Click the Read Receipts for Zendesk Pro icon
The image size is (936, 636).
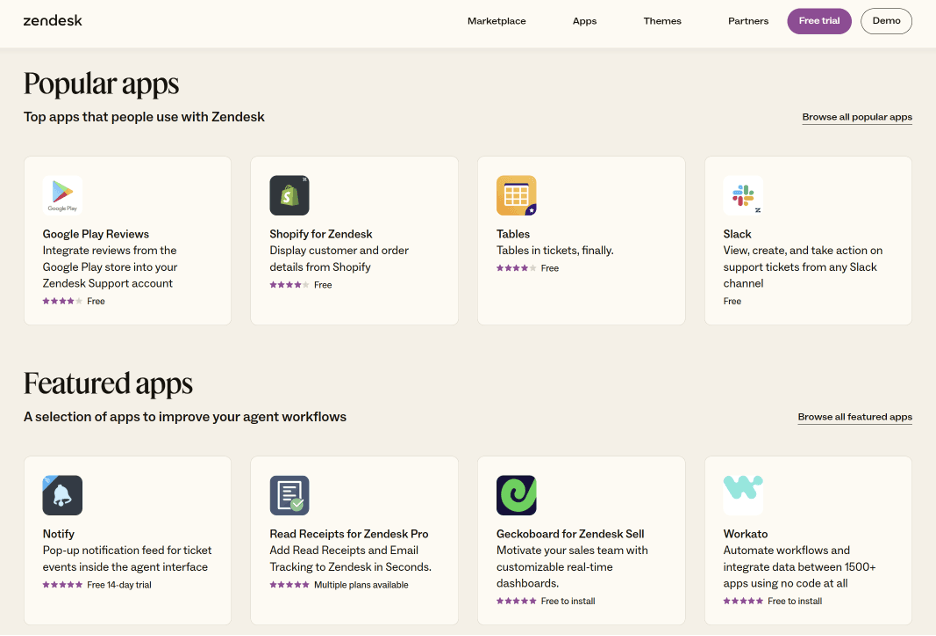(289, 495)
